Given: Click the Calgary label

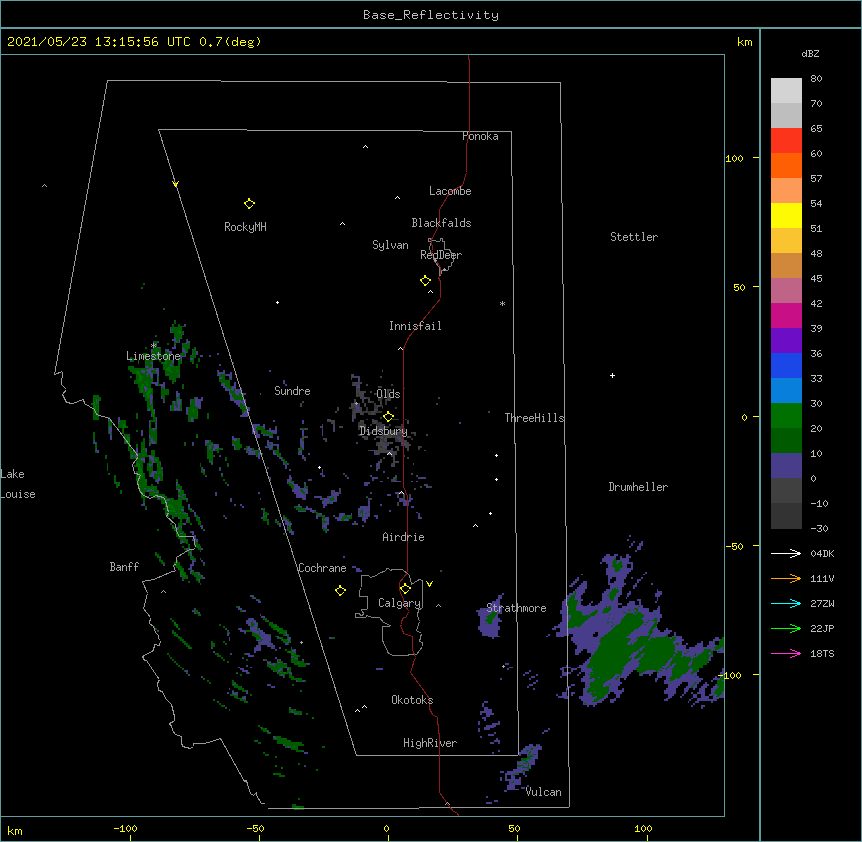Looking at the screenshot, I should (400, 603).
